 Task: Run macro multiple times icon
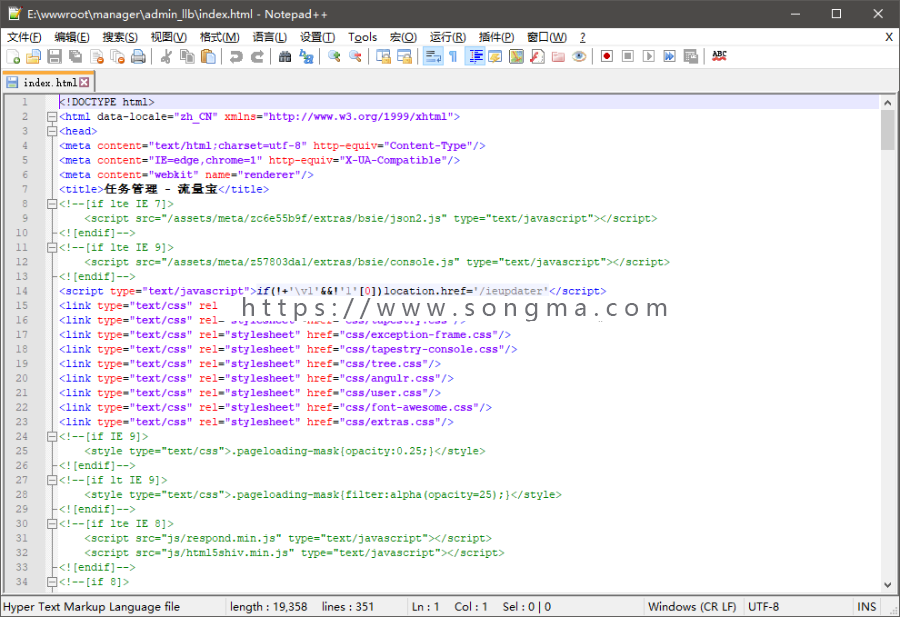click(670, 56)
